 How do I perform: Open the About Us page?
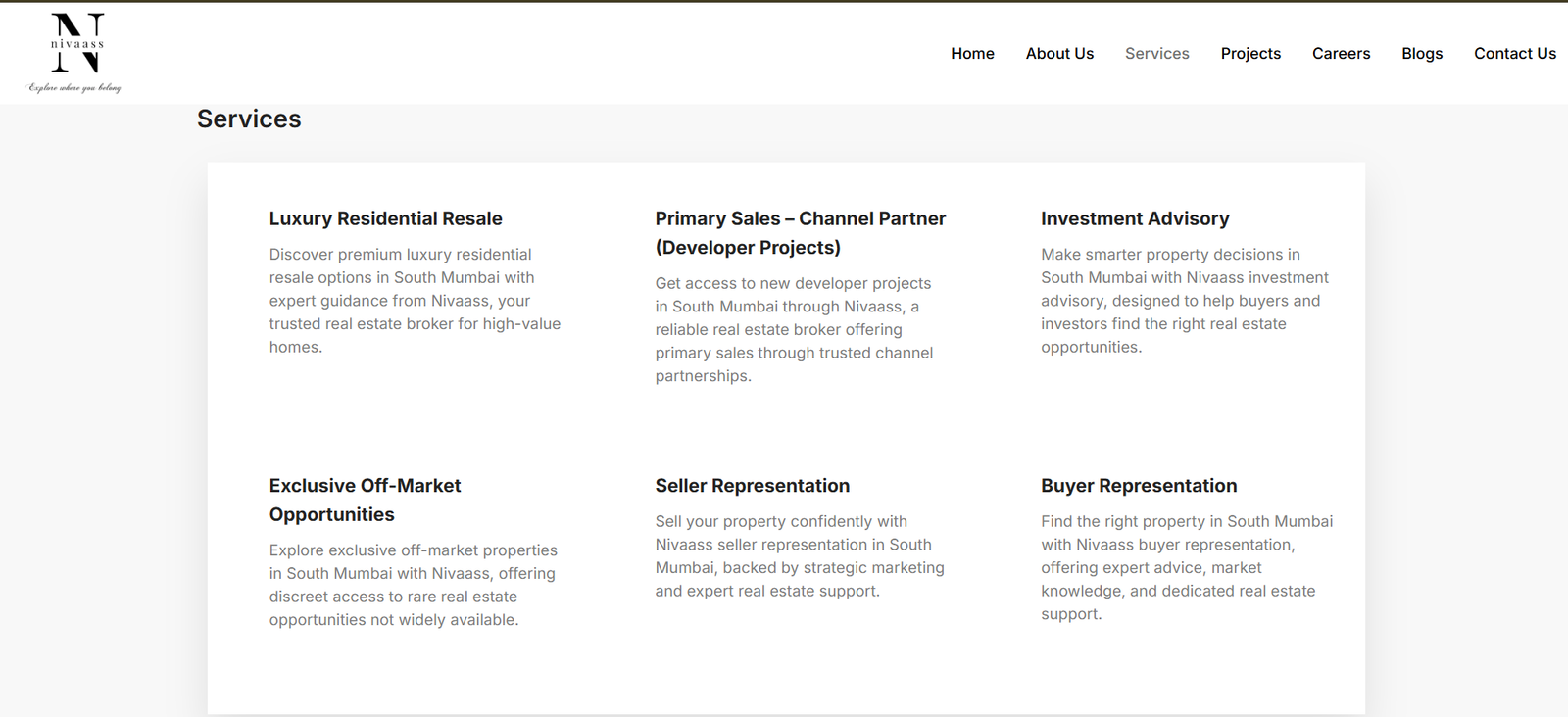(x=1059, y=54)
